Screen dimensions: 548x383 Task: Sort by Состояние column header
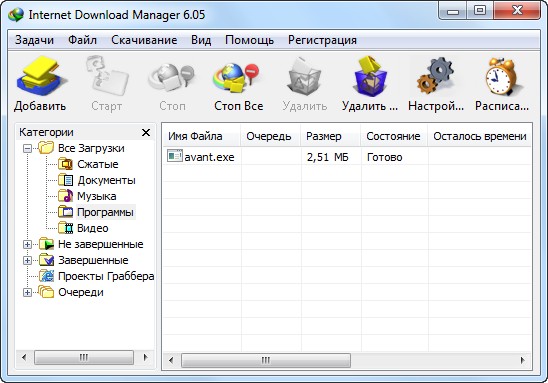pos(394,136)
